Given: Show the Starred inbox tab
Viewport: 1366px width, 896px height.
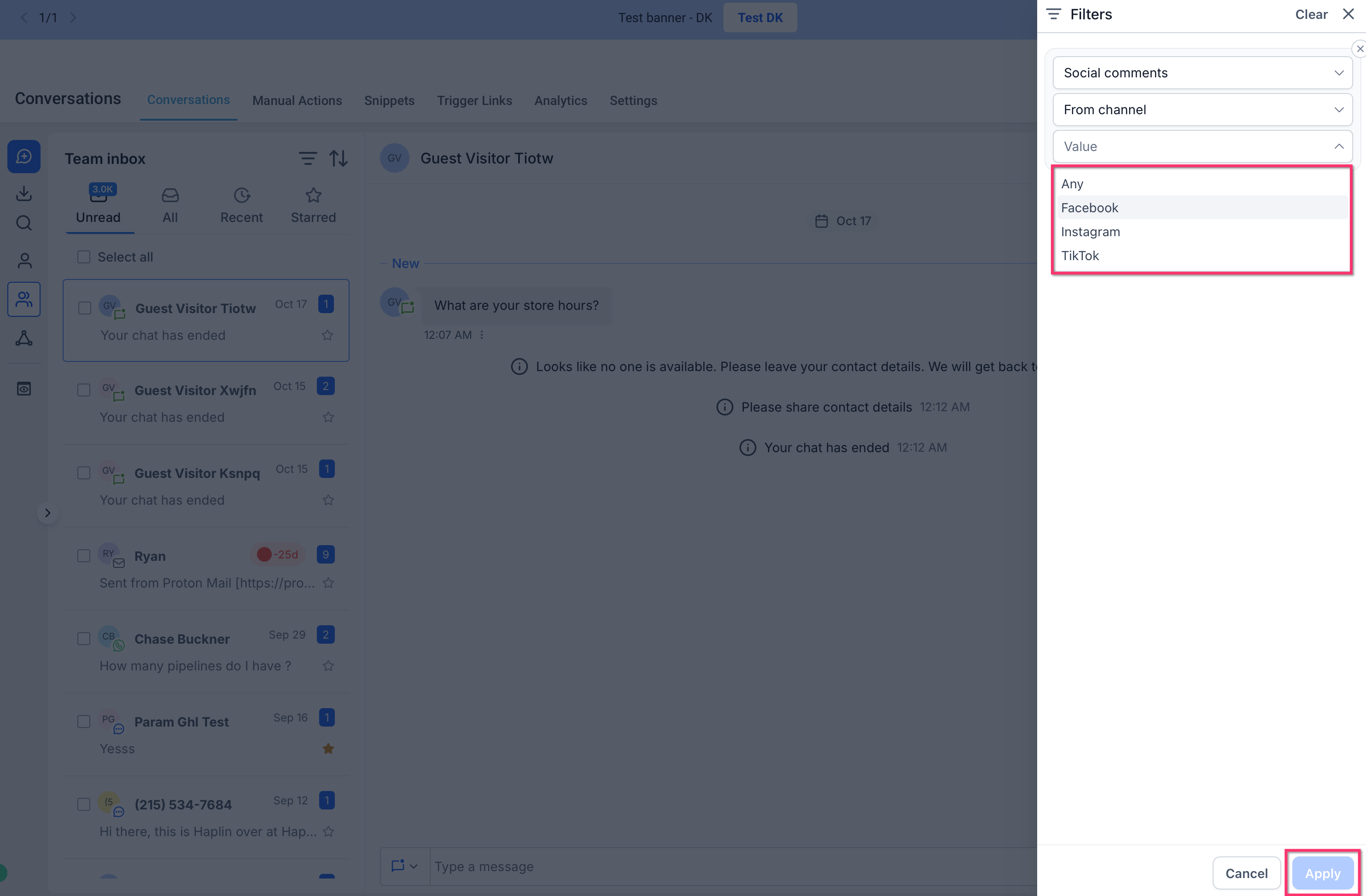Looking at the screenshot, I should pos(313,206).
